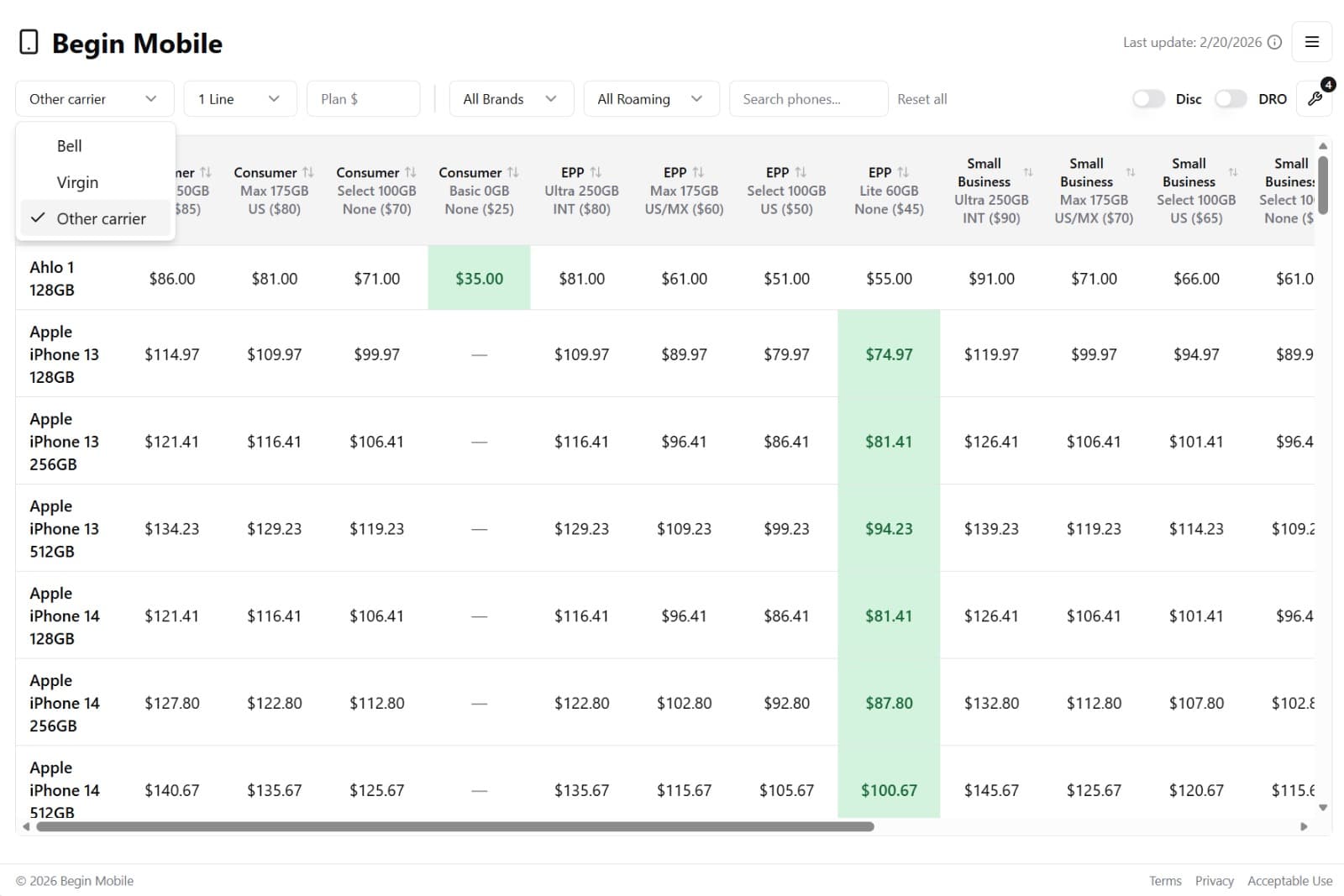This screenshot has width=1344, height=896.
Task: Open the hamburger menu button
Action: (1311, 42)
